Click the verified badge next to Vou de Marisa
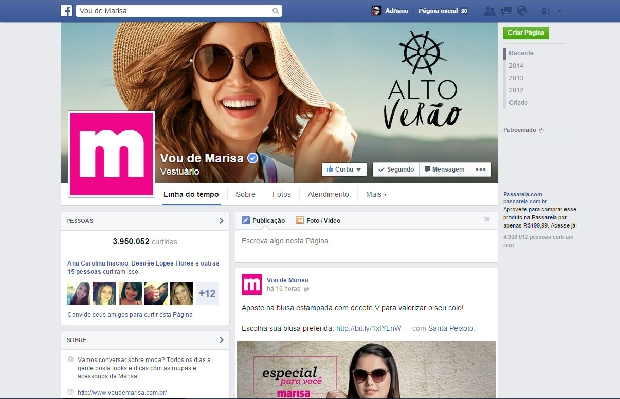This screenshot has width=620, height=399. 253,158
